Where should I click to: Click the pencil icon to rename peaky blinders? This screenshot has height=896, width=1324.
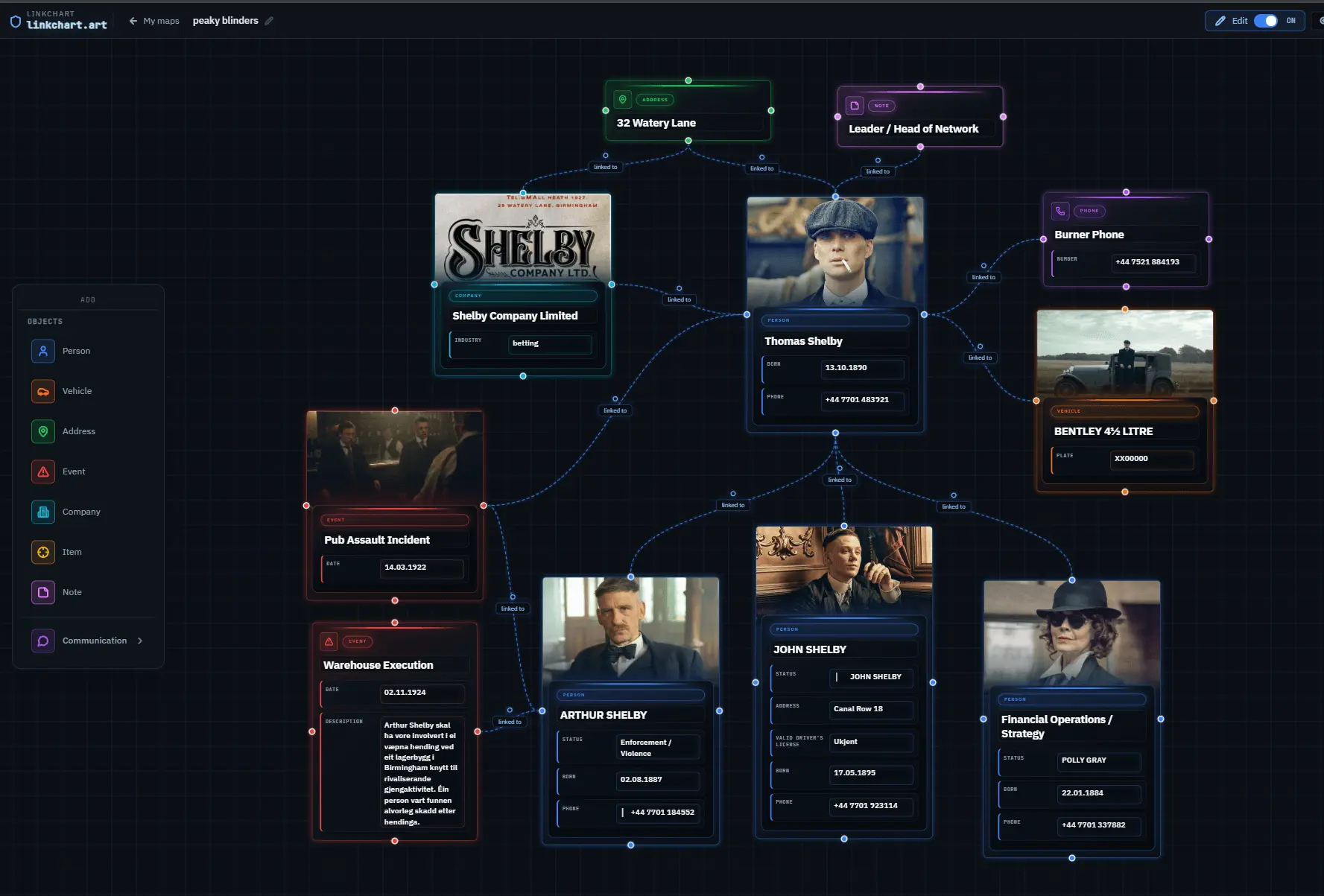point(269,21)
